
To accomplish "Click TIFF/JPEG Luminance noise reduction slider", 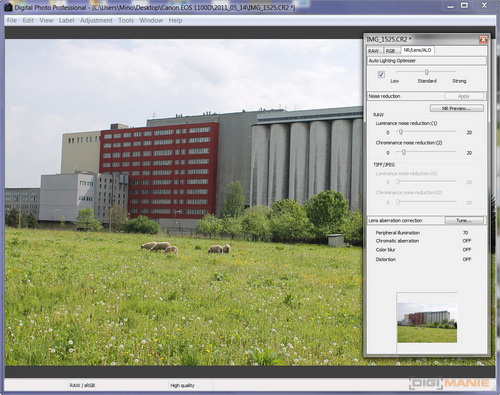I will pyautogui.click(x=398, y=181).
